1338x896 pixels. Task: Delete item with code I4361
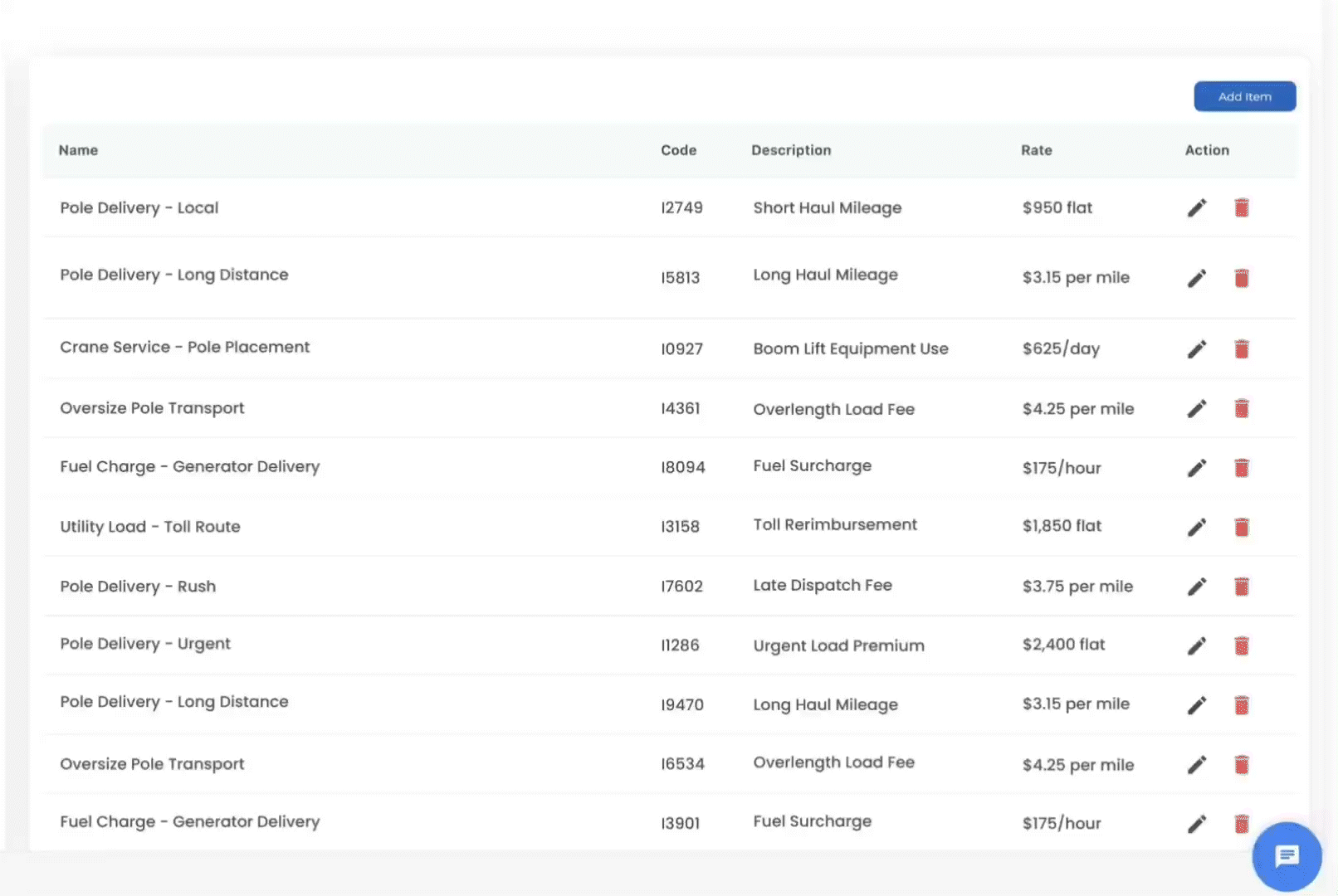pyautogui.click(x=1241, y=408)
